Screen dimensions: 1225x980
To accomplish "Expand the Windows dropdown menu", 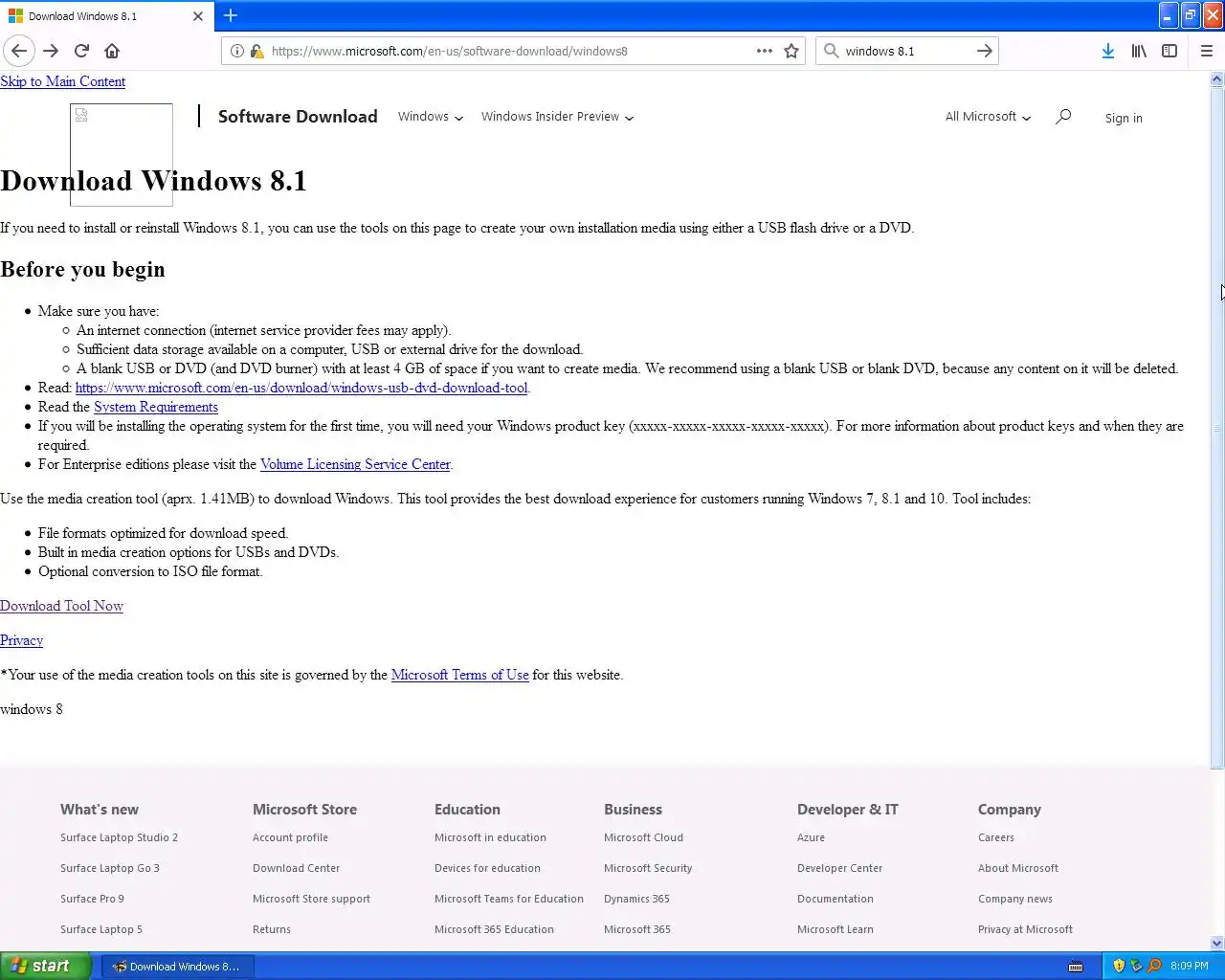I will pos(431,117).
